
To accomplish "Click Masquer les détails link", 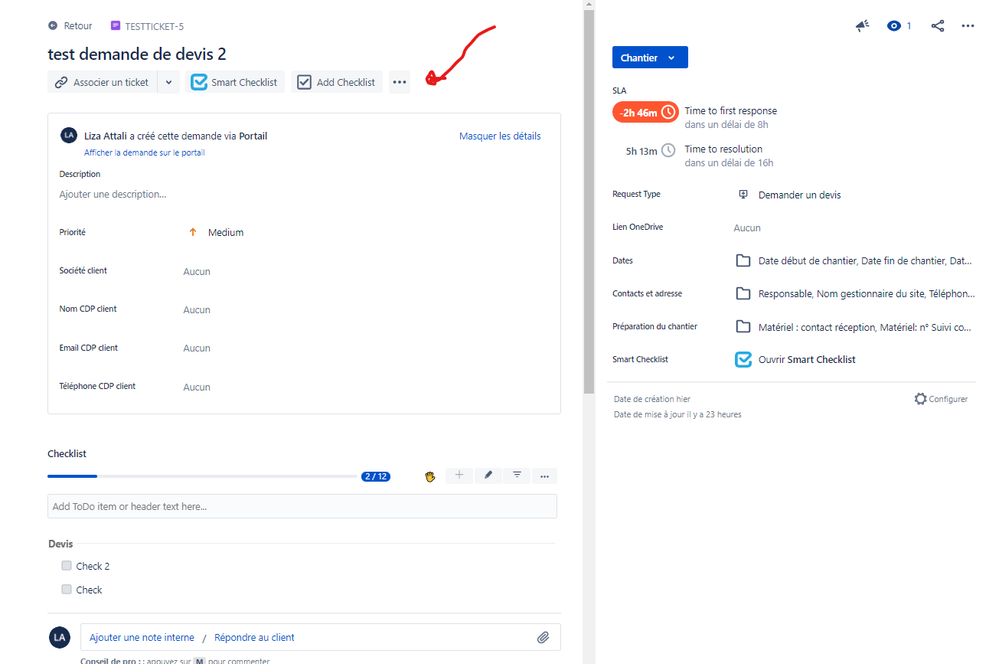I will tap(500, 136).
